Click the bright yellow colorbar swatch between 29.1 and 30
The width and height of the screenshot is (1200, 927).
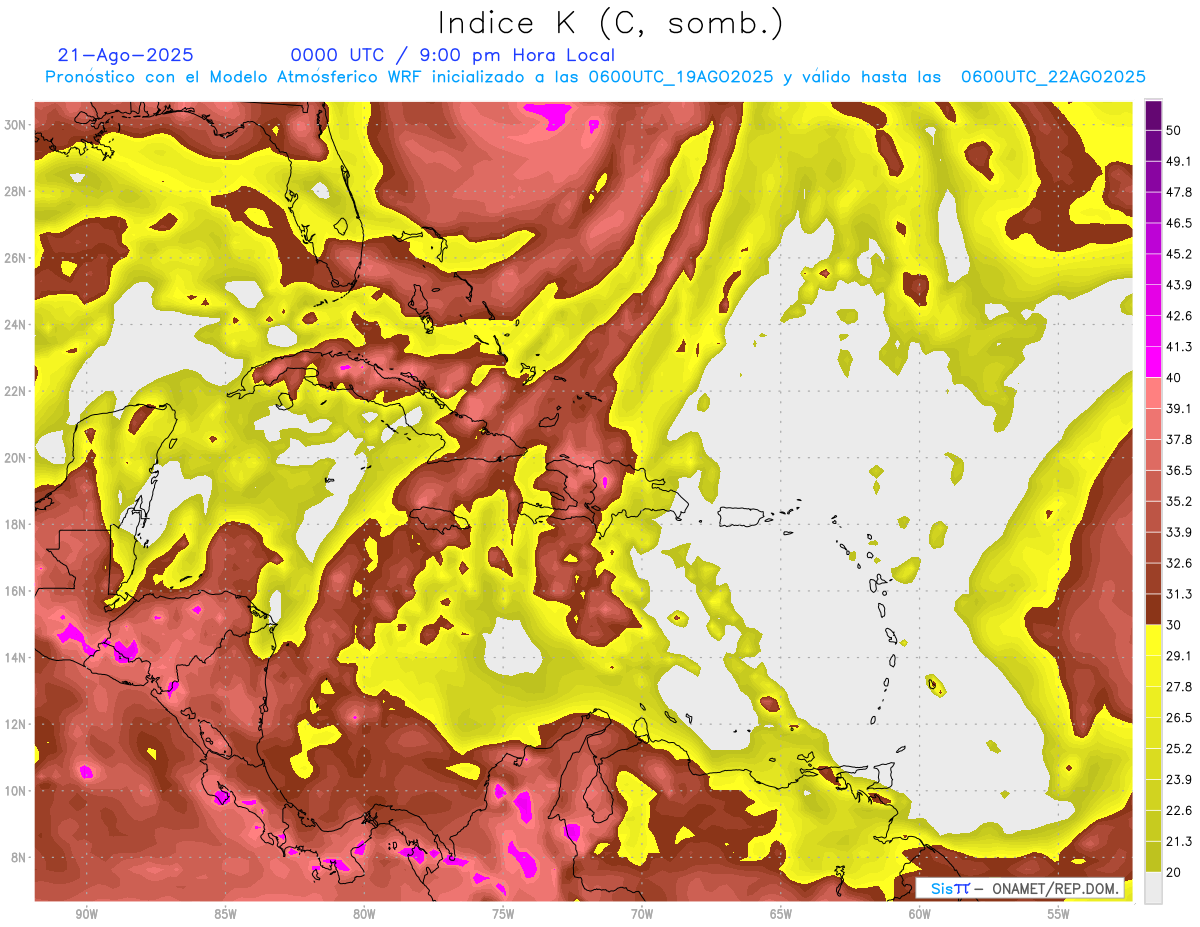point(1153,640)
